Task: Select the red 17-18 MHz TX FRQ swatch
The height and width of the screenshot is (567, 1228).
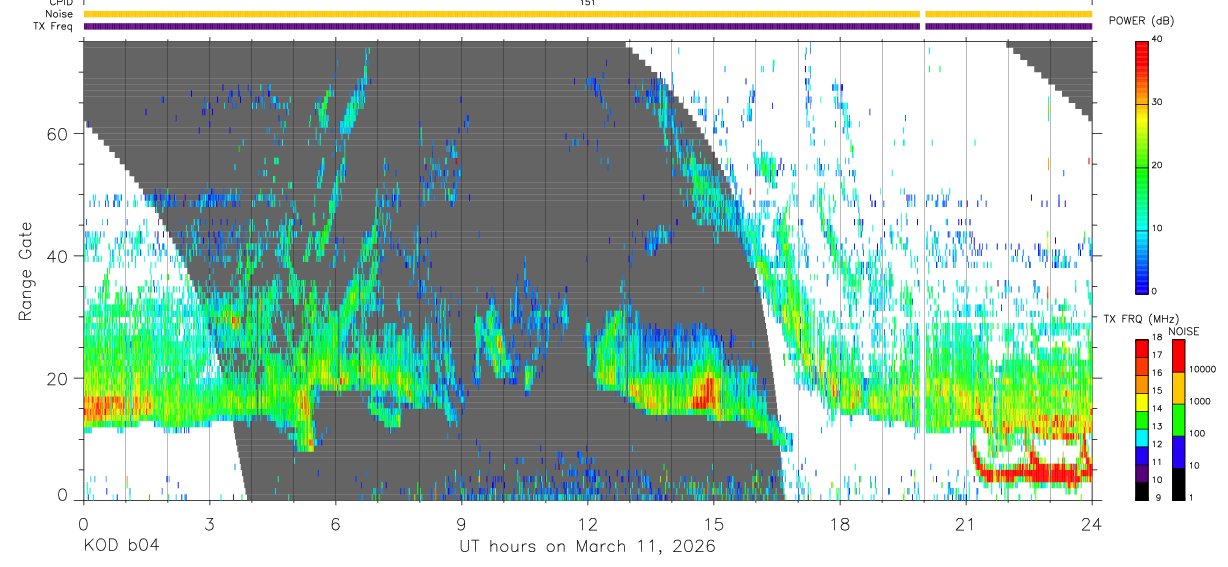Action: [1142, 348]
